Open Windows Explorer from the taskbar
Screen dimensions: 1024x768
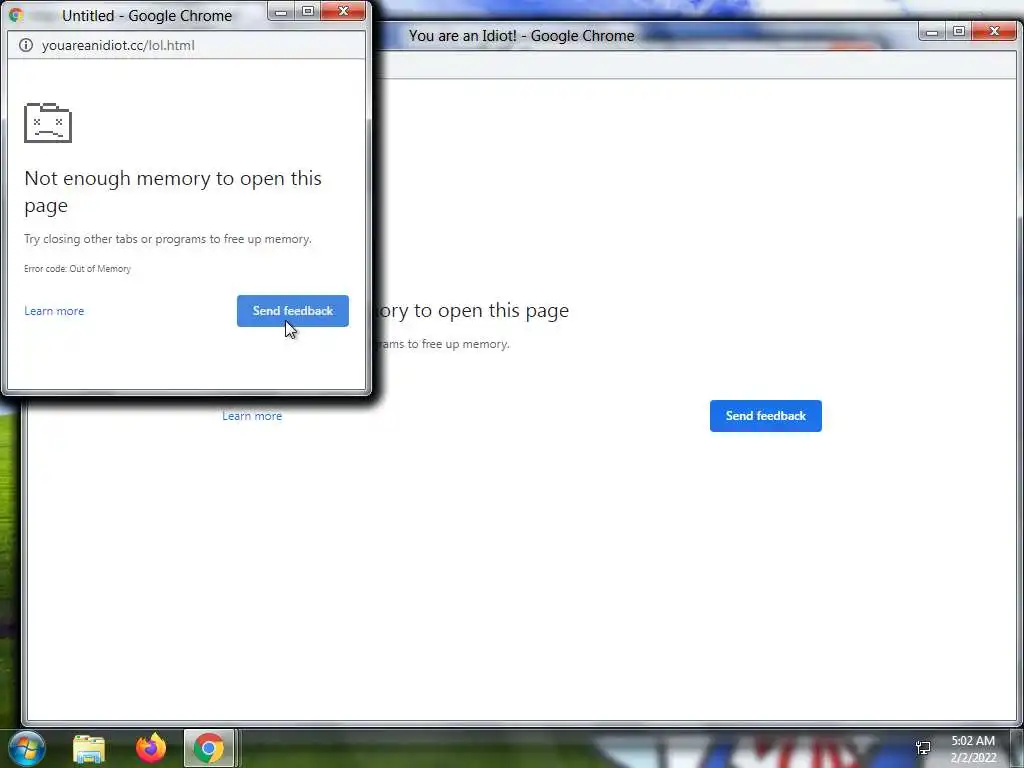coord(89,748)
